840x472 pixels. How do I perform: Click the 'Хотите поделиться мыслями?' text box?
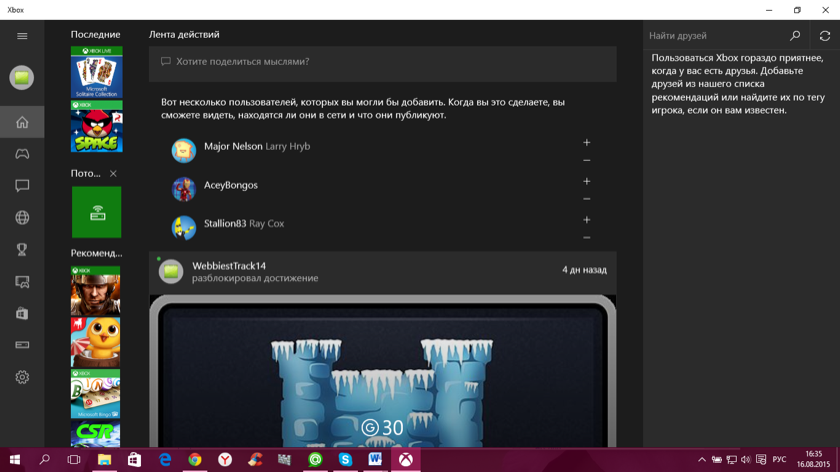(x=382, y=62)
